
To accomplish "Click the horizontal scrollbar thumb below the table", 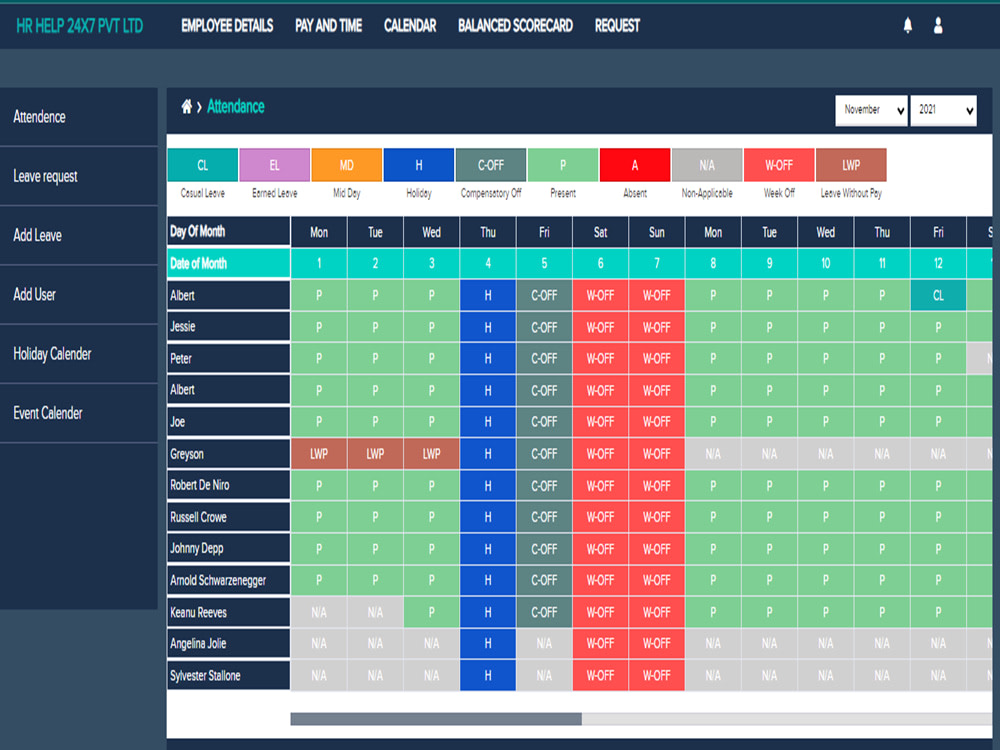I will 436,719.
